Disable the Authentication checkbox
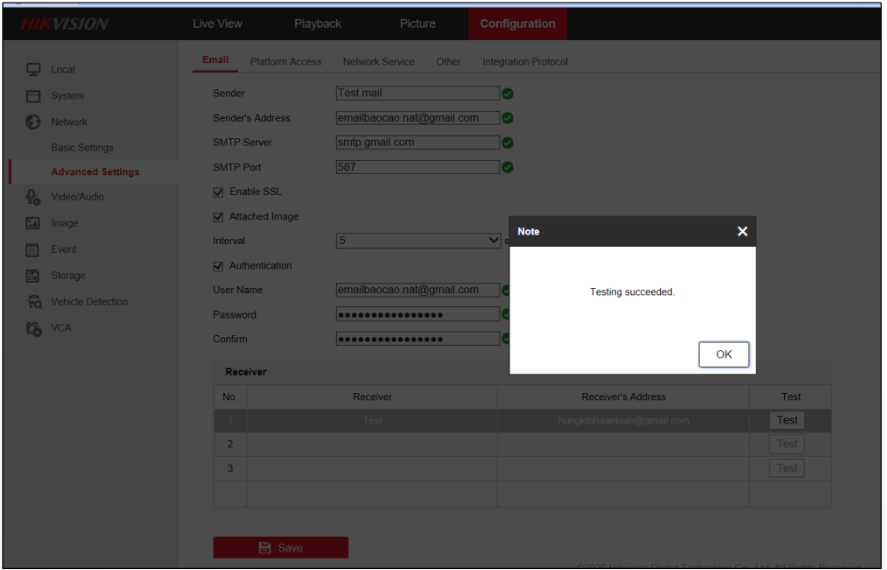Screen dimensions: 887x570 (x=219, y=266)
